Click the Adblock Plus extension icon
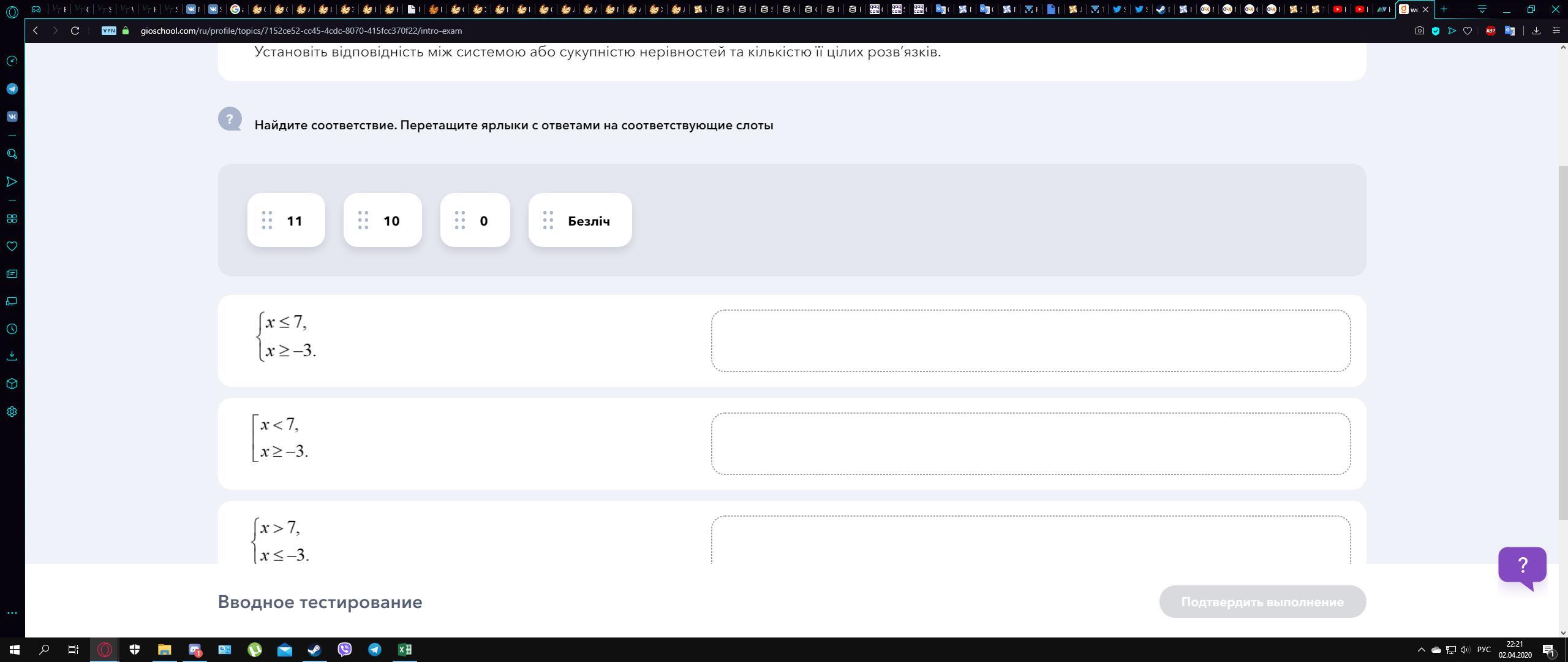Viewport: 1568px width, 662px height. pos(1490,31)
